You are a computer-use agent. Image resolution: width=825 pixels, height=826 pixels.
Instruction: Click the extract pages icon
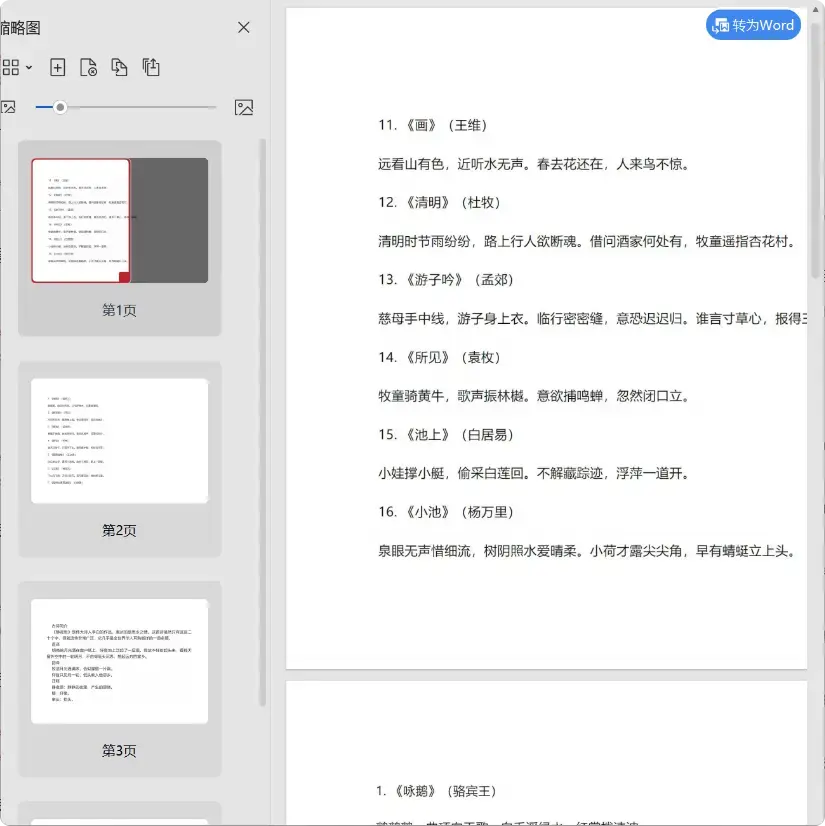[x=150, y=67]
